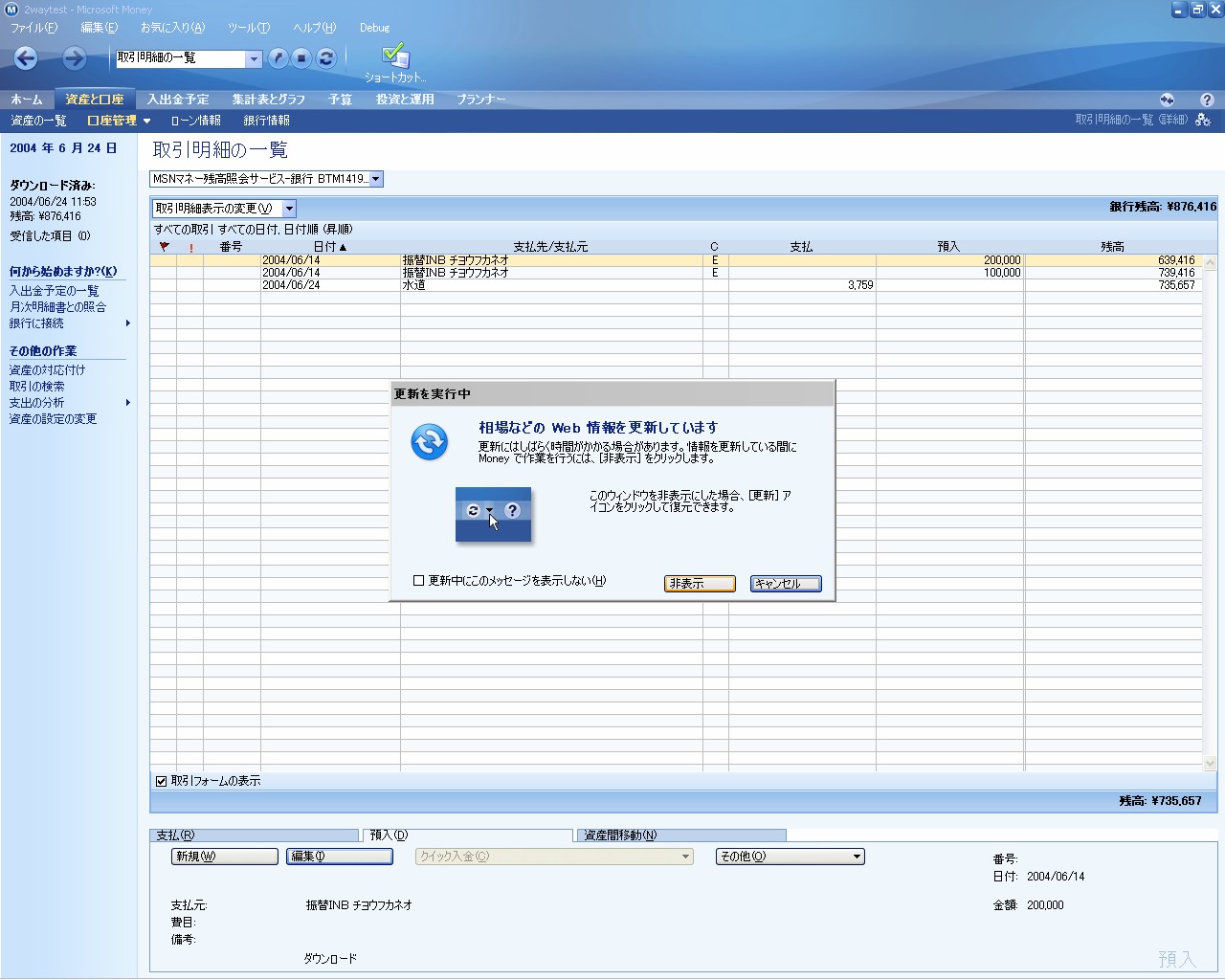Select the 預入 transaction form tab
This screenshot has height=980, width=1225.
(x=468, y=835)
